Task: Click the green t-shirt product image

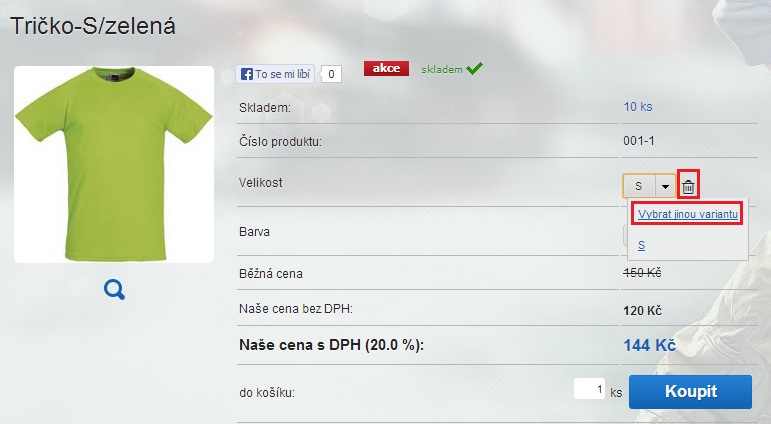Action: pos(114,164)
